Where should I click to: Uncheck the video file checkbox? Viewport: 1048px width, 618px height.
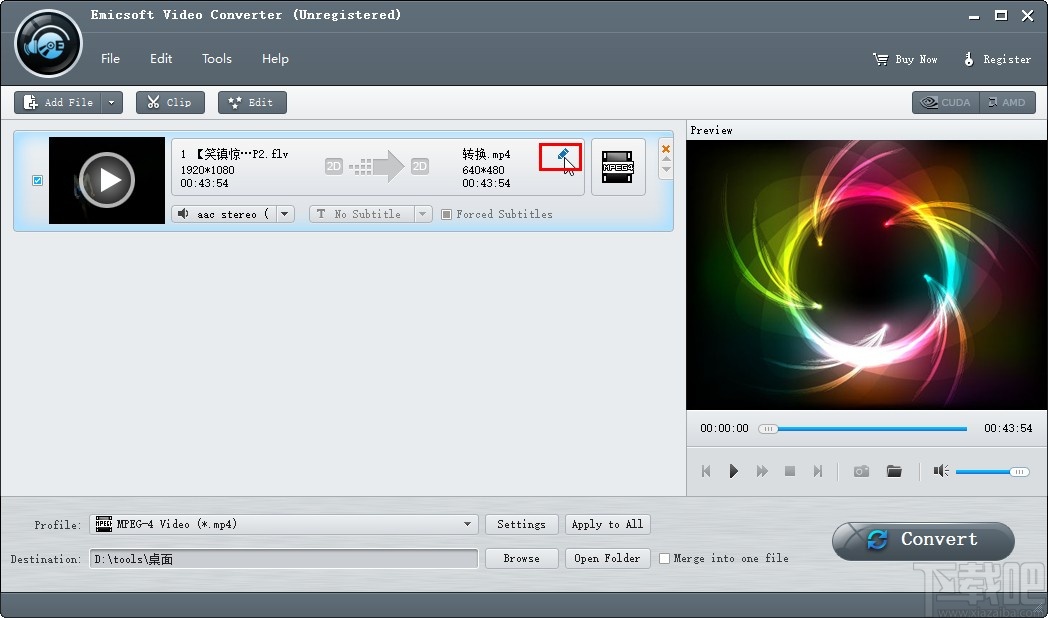[37, 180]
